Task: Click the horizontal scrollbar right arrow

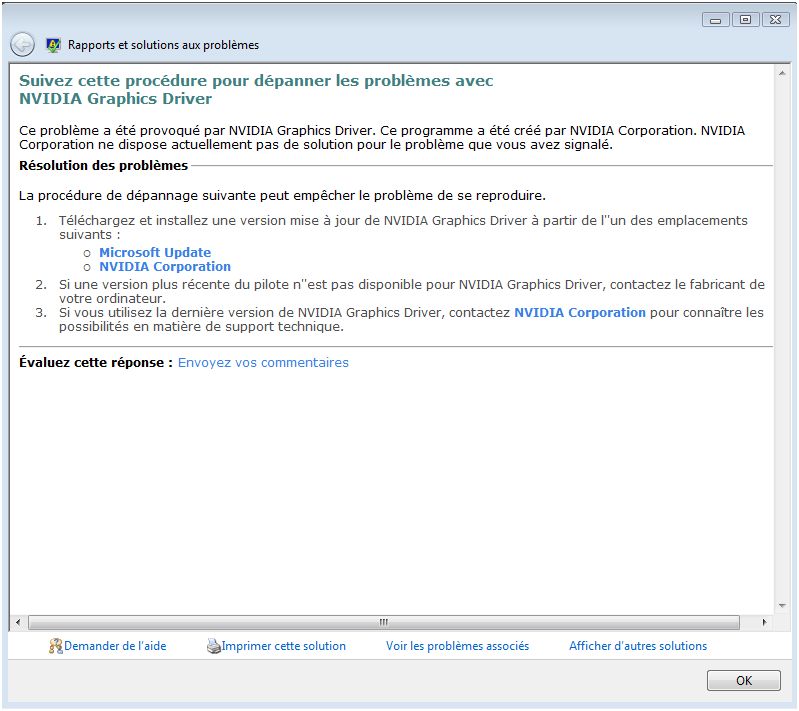Action: coord(764,622)
